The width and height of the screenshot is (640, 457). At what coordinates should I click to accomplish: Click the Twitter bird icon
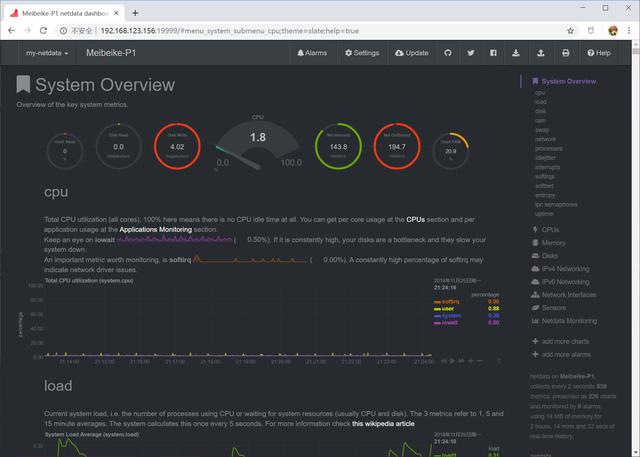coord(471,53)
